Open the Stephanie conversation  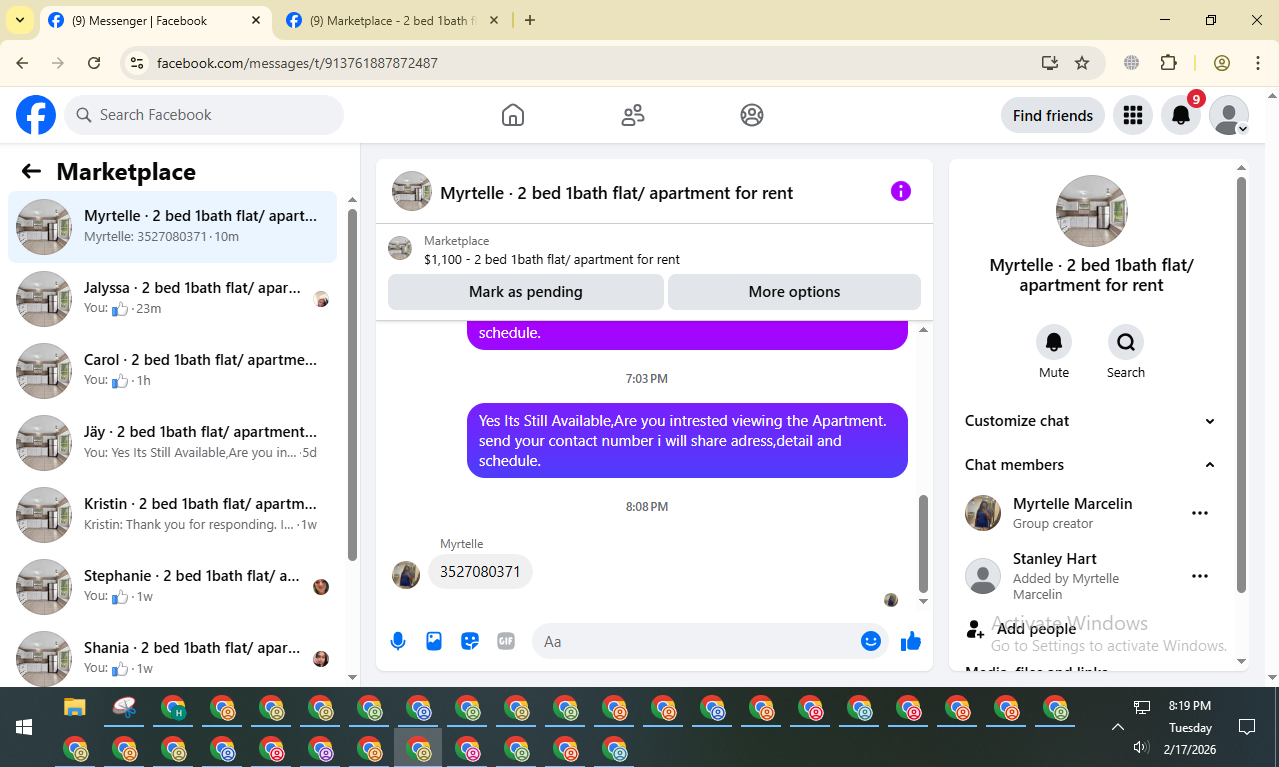173,587
